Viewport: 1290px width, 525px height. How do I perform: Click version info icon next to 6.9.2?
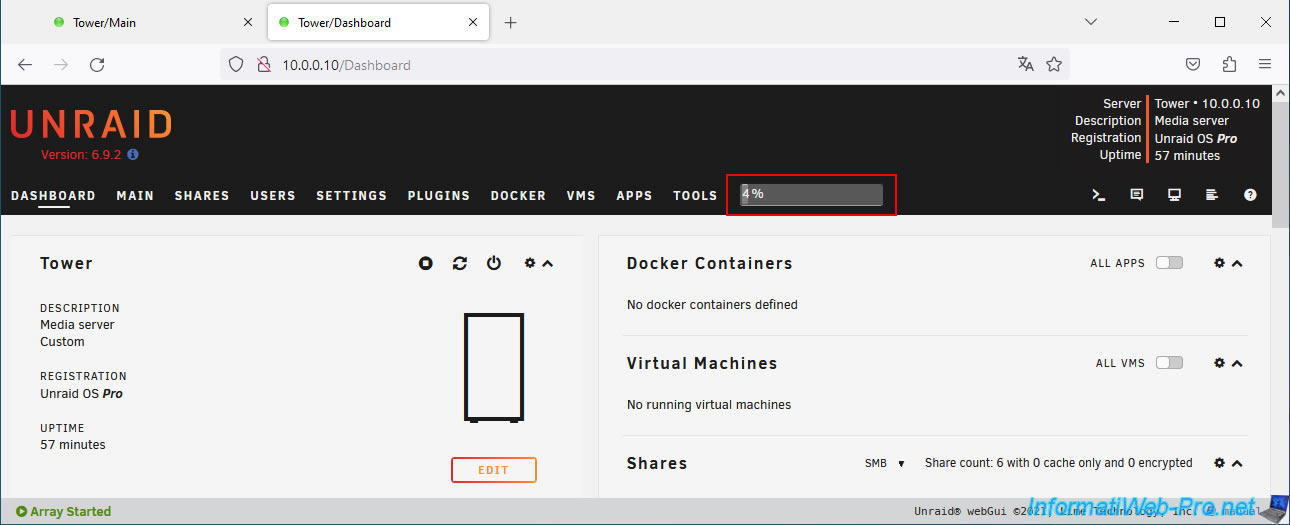point(133,155)
